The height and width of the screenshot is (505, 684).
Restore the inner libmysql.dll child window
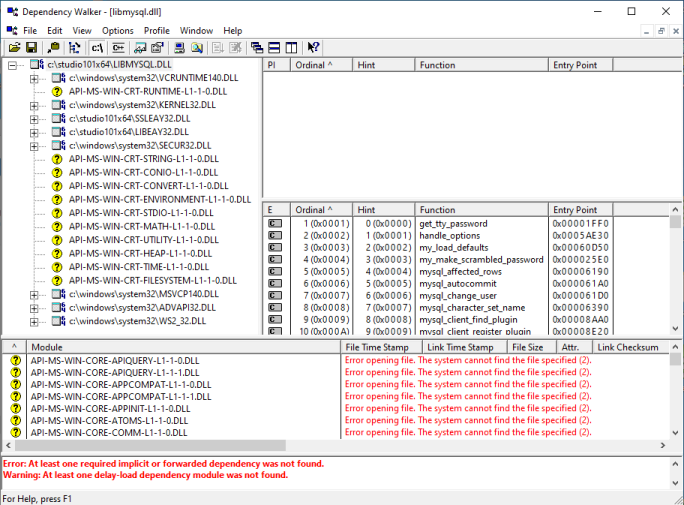(x=661, y=31)
